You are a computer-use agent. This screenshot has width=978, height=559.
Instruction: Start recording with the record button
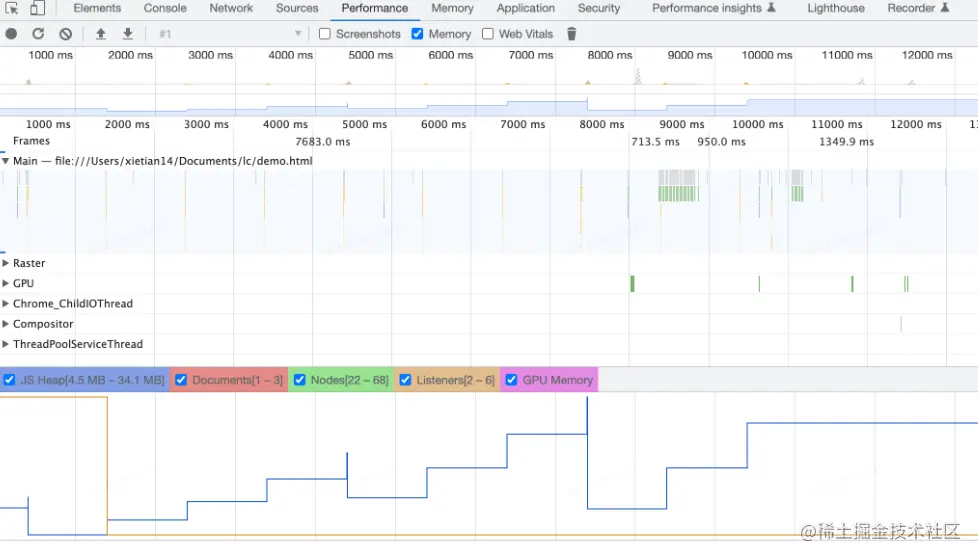[11, 34]
